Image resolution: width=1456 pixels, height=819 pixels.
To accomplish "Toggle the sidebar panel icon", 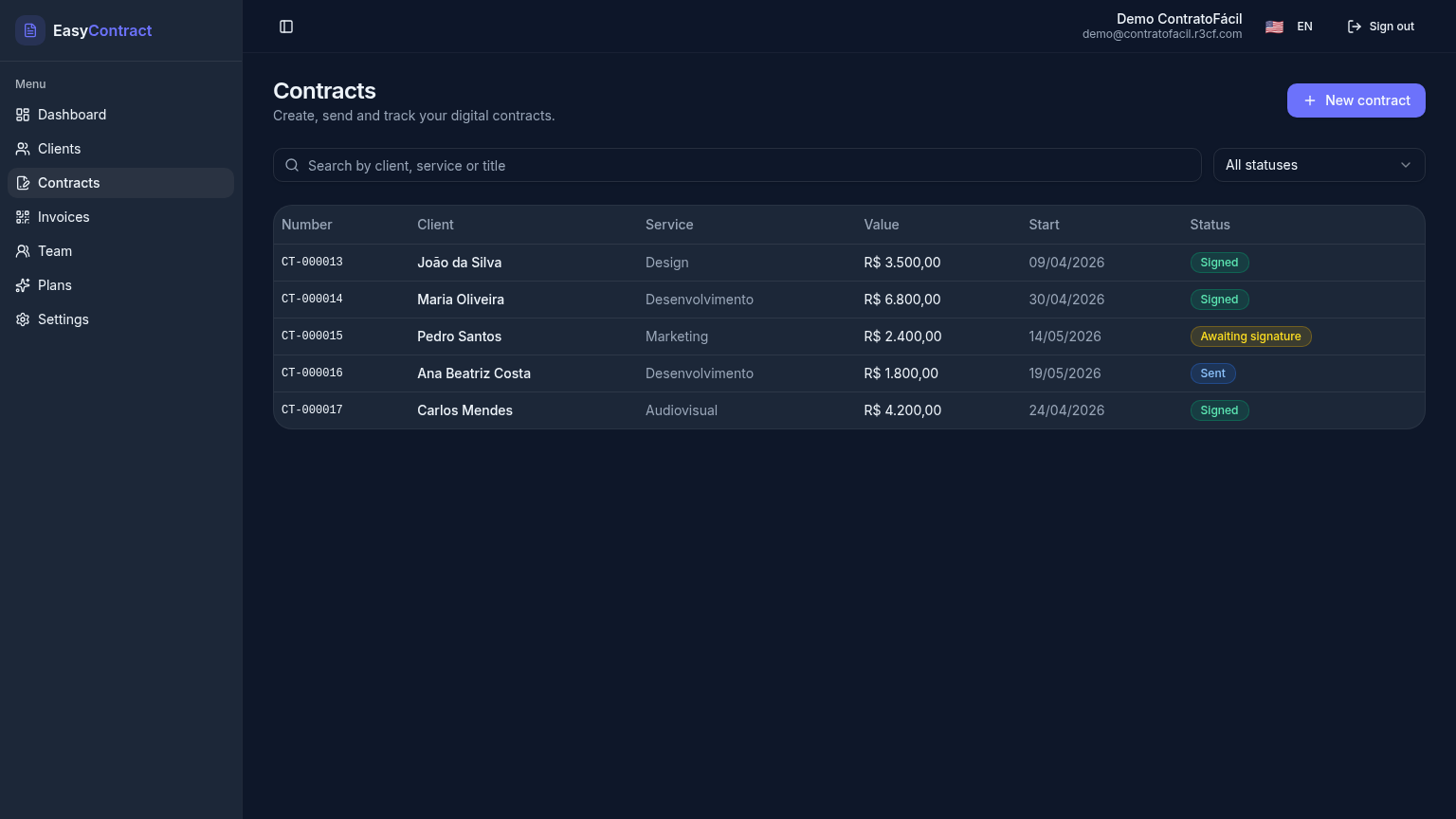I will (286, 27).
